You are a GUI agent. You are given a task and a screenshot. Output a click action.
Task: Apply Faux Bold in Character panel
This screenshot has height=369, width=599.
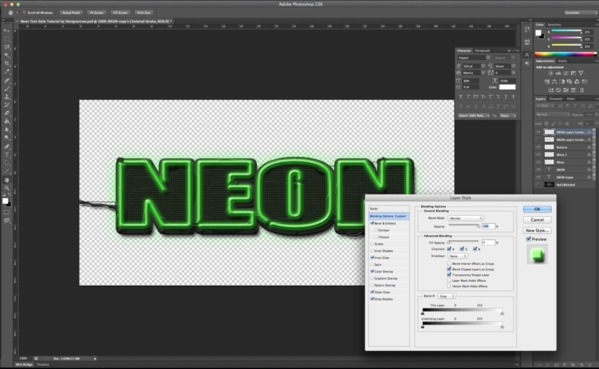(x=461, y=97)
